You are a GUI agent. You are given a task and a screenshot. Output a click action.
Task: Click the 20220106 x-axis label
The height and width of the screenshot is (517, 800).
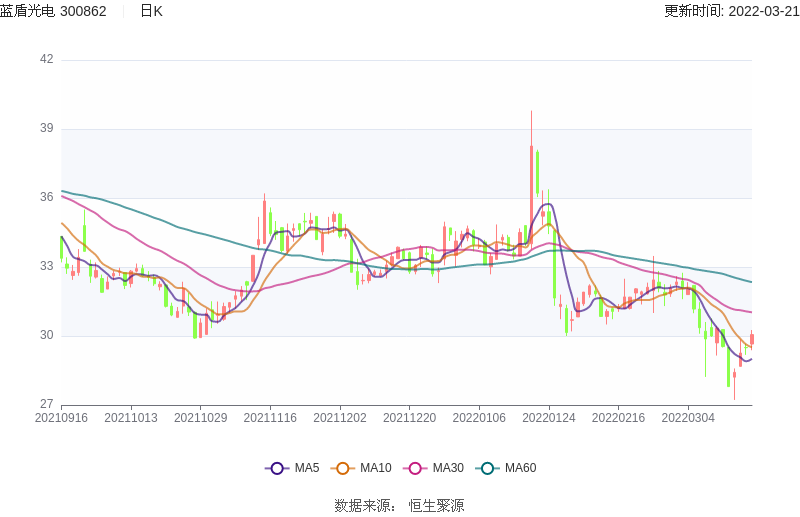479,418
